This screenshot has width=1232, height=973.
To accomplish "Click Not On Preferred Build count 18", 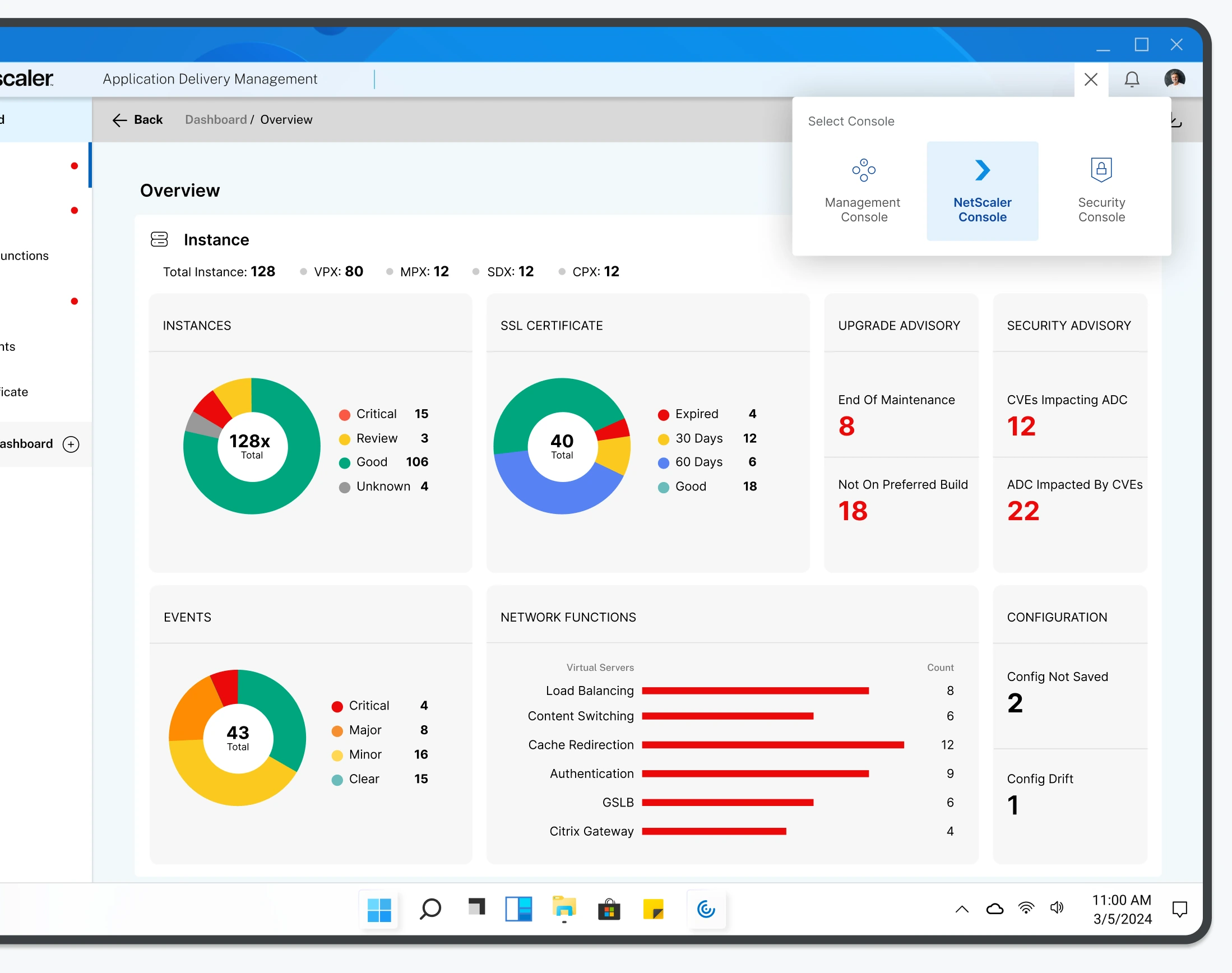I will (x=852, y=511).
